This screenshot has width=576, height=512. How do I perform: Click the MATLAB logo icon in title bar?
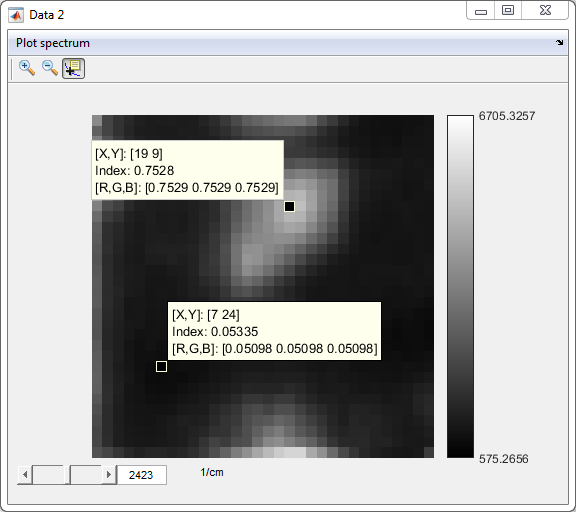point(16,15)
